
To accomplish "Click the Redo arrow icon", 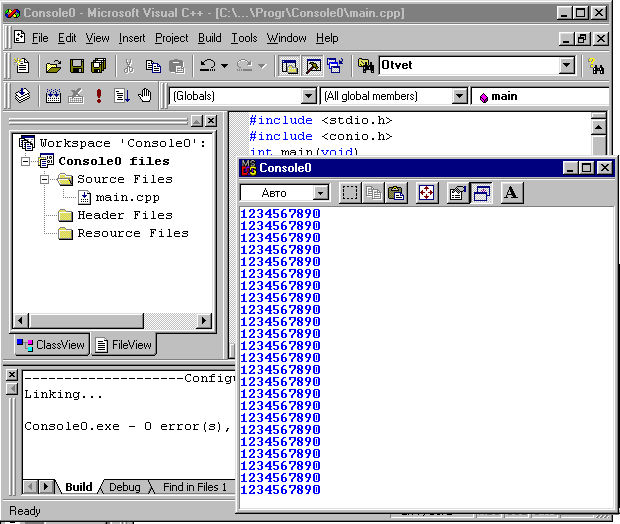I will (x=244, y=66).
